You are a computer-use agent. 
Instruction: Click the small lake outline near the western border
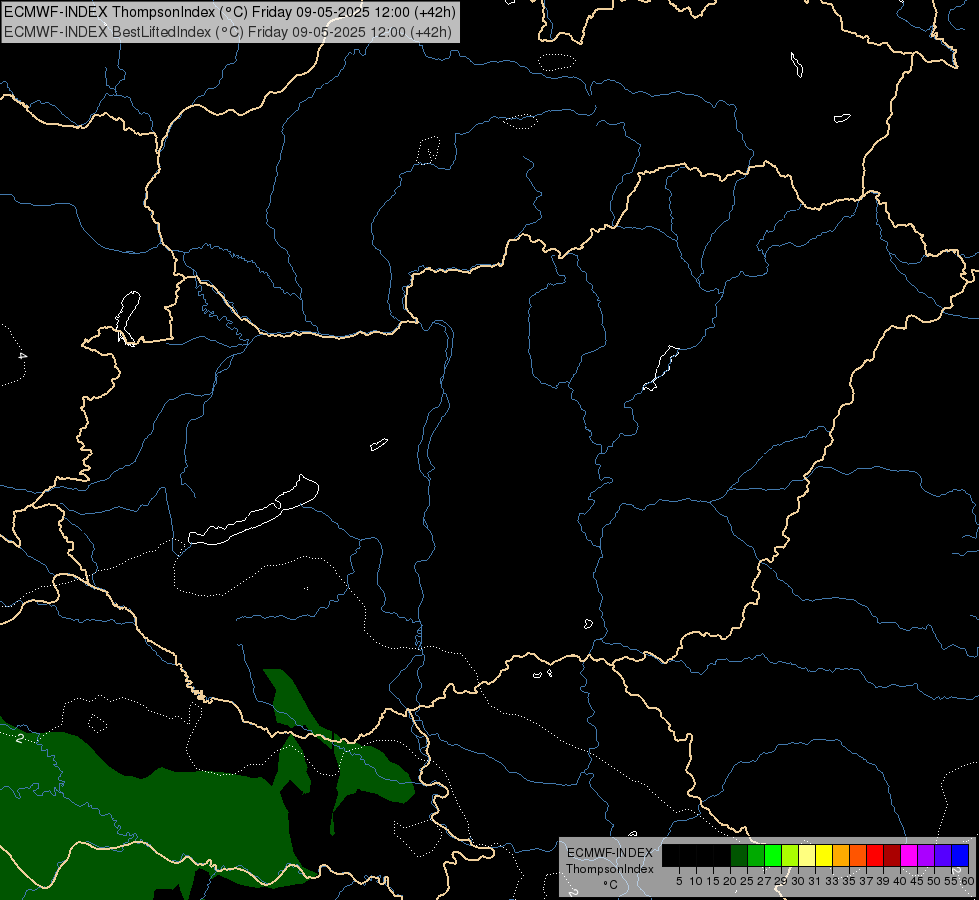coord(128,317)
